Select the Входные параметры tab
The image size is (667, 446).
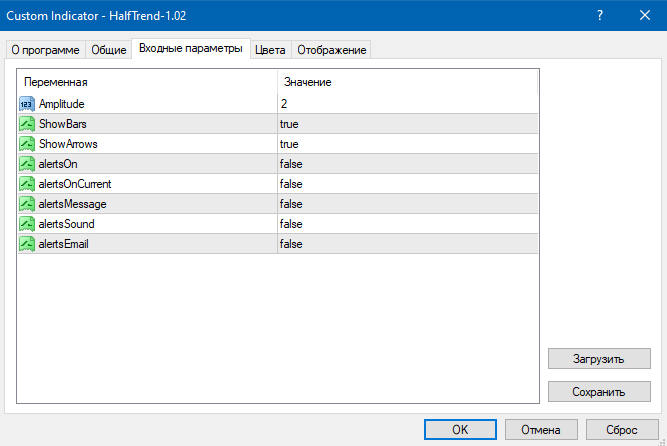(x=191, y=49)
